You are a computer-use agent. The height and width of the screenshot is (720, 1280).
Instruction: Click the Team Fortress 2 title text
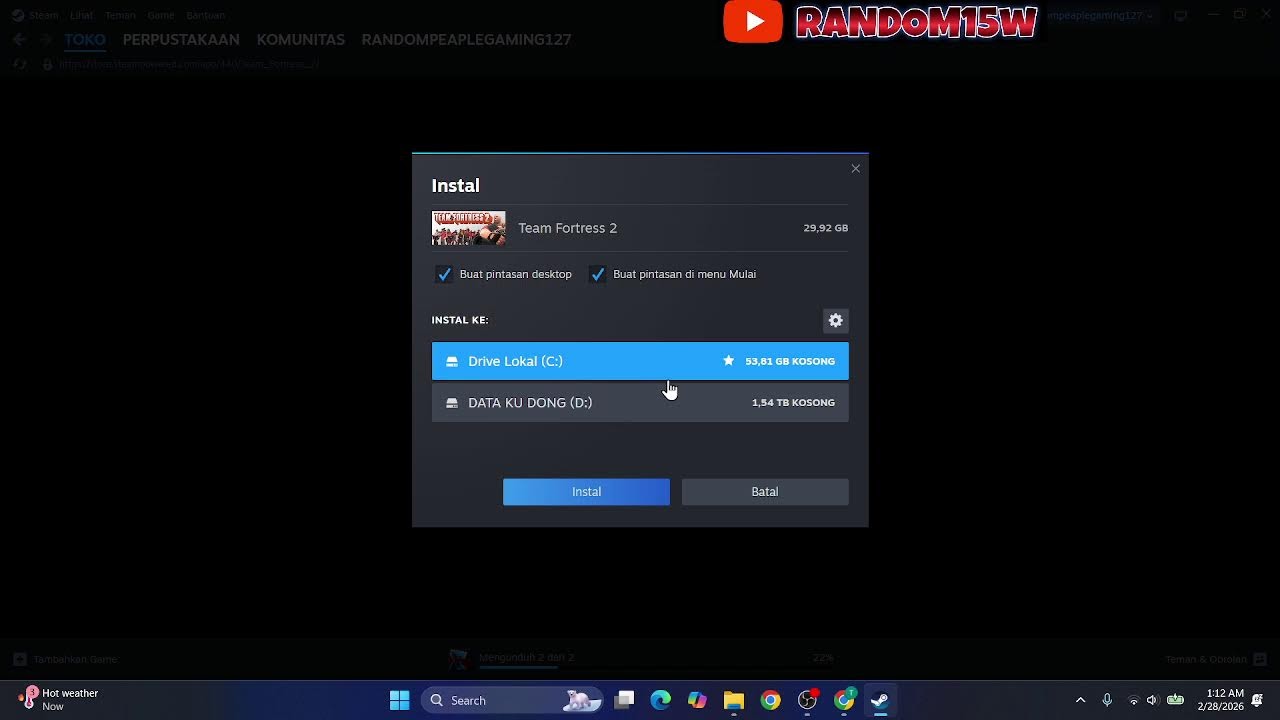[x=567, y=228]
